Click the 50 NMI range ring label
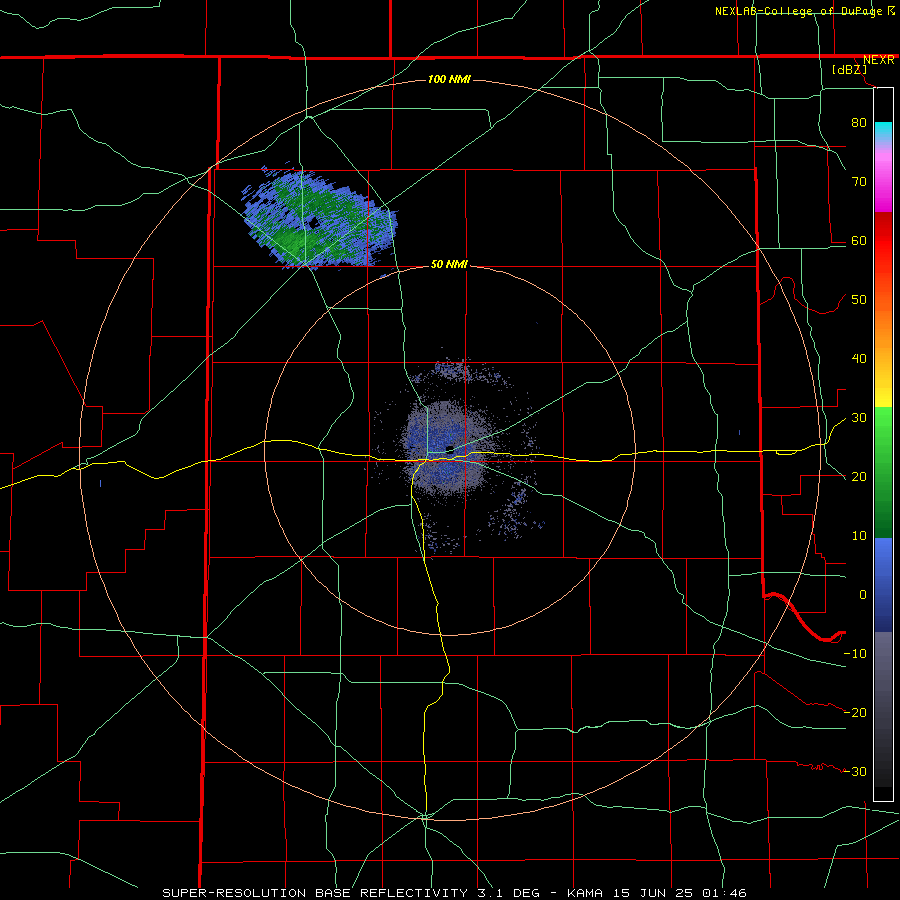Screen dimensions: 900x900 (x=449, y=264)
